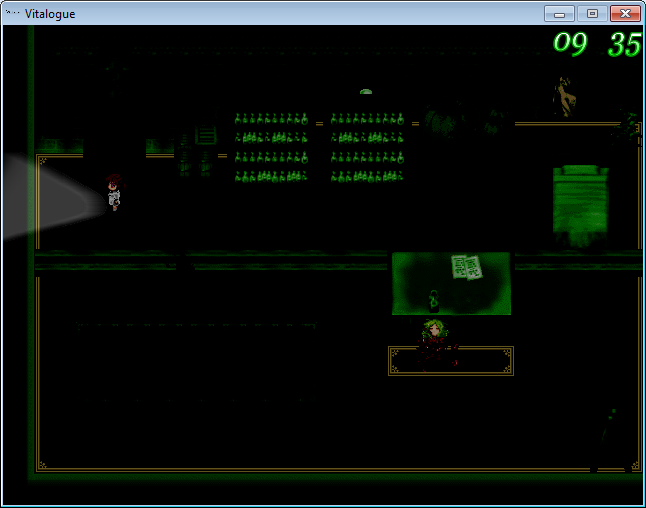The image size is (646, 508).
Task: Click the countdown timer seconds 35
Action: (625, 44)
